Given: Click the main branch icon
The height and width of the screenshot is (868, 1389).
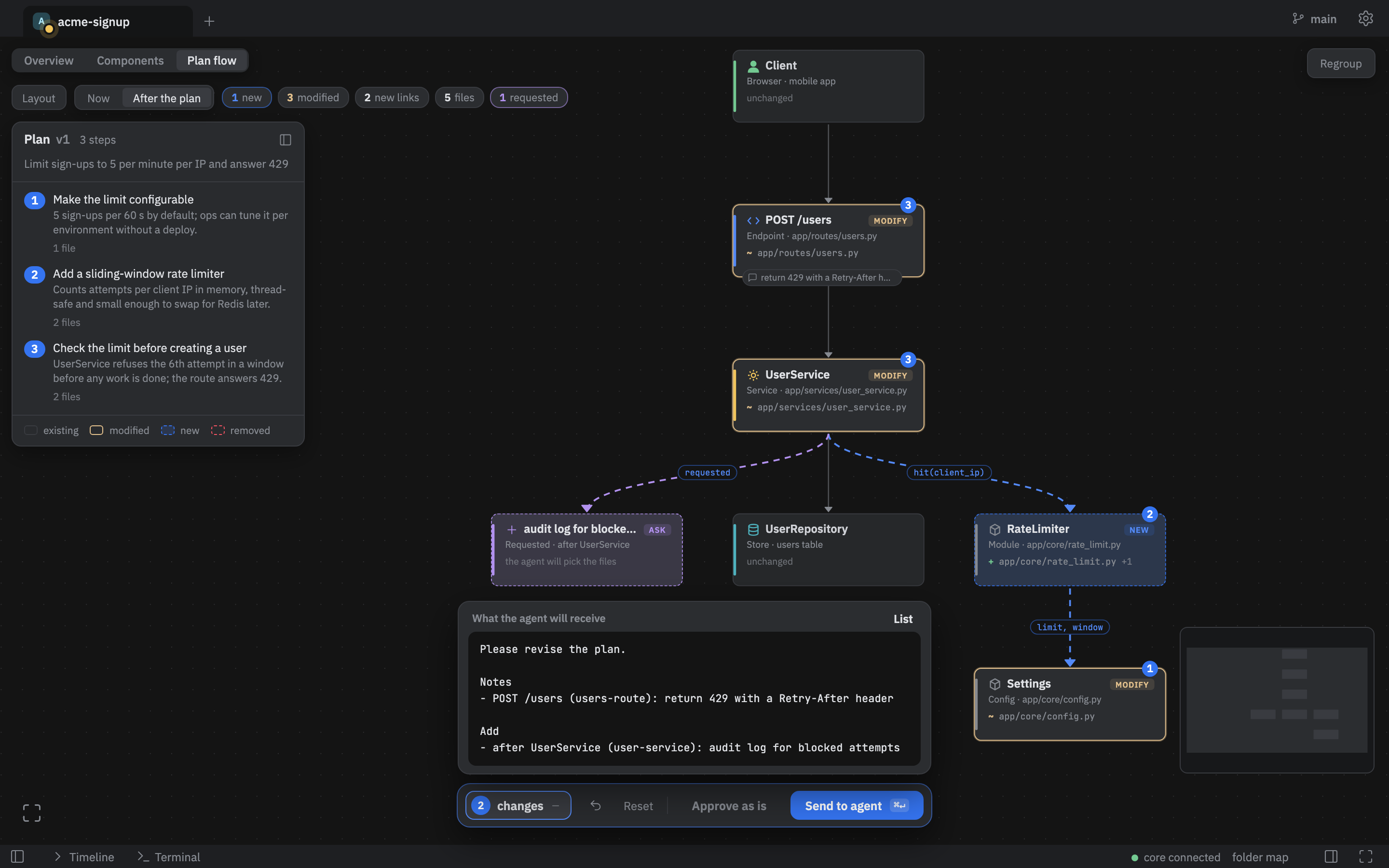Looking at the screenshot, I should [x=1297, y=19].
